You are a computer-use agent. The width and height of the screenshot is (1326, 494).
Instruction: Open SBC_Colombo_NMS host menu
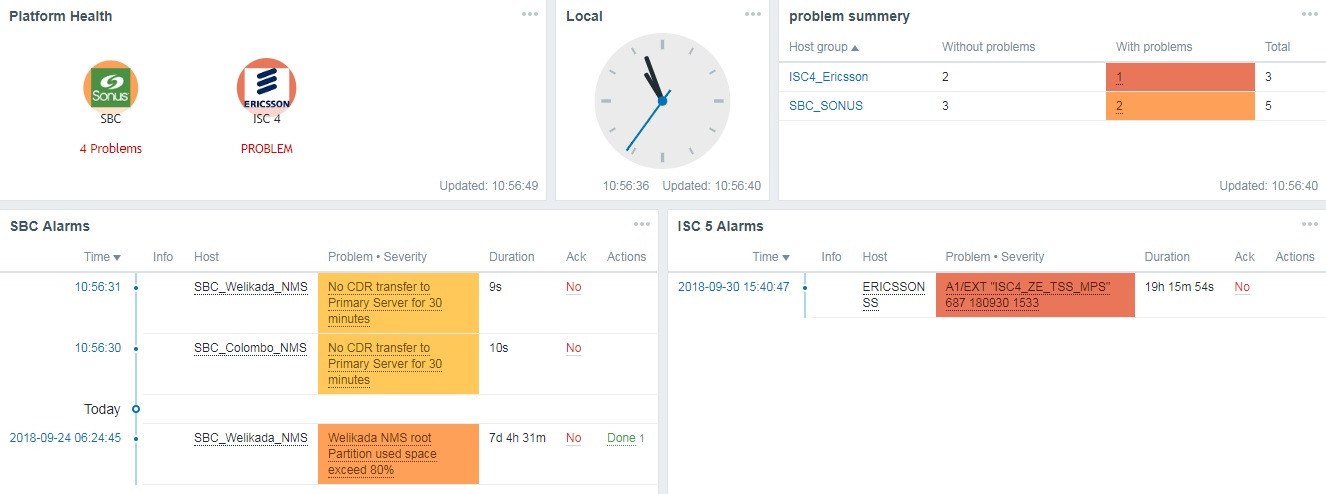point(250,348)
